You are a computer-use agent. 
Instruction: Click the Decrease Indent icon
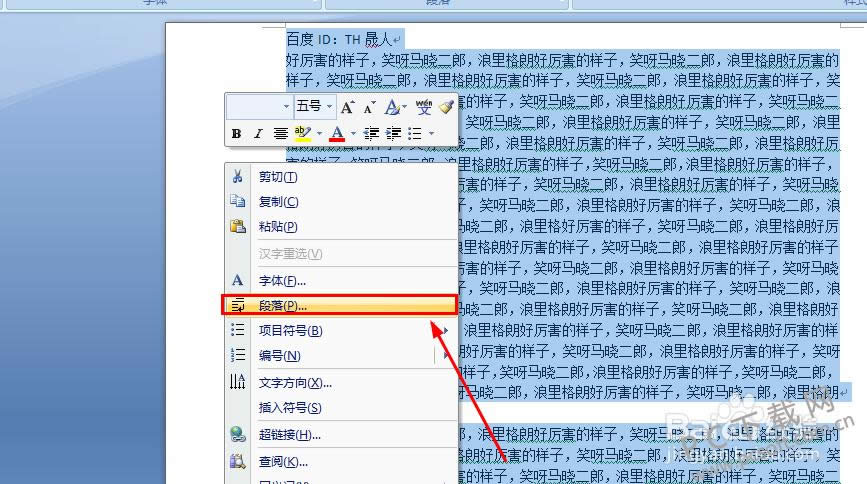click(x=371, y=133)
